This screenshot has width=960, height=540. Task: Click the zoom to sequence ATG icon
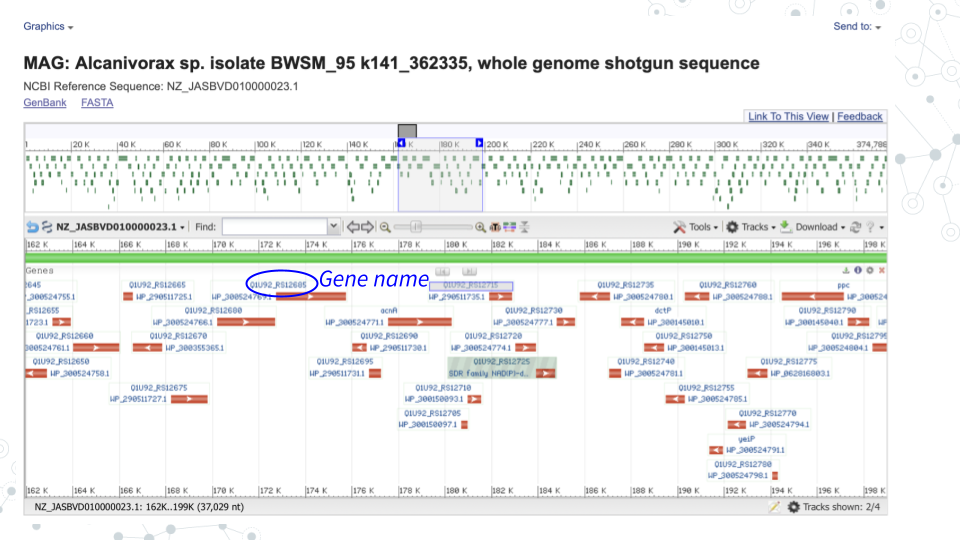495,227
